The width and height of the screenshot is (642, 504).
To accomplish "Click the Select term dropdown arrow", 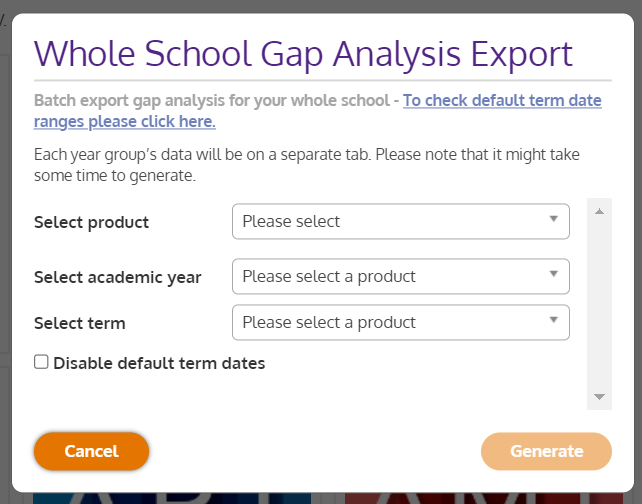I will click(x=553, y=321).
